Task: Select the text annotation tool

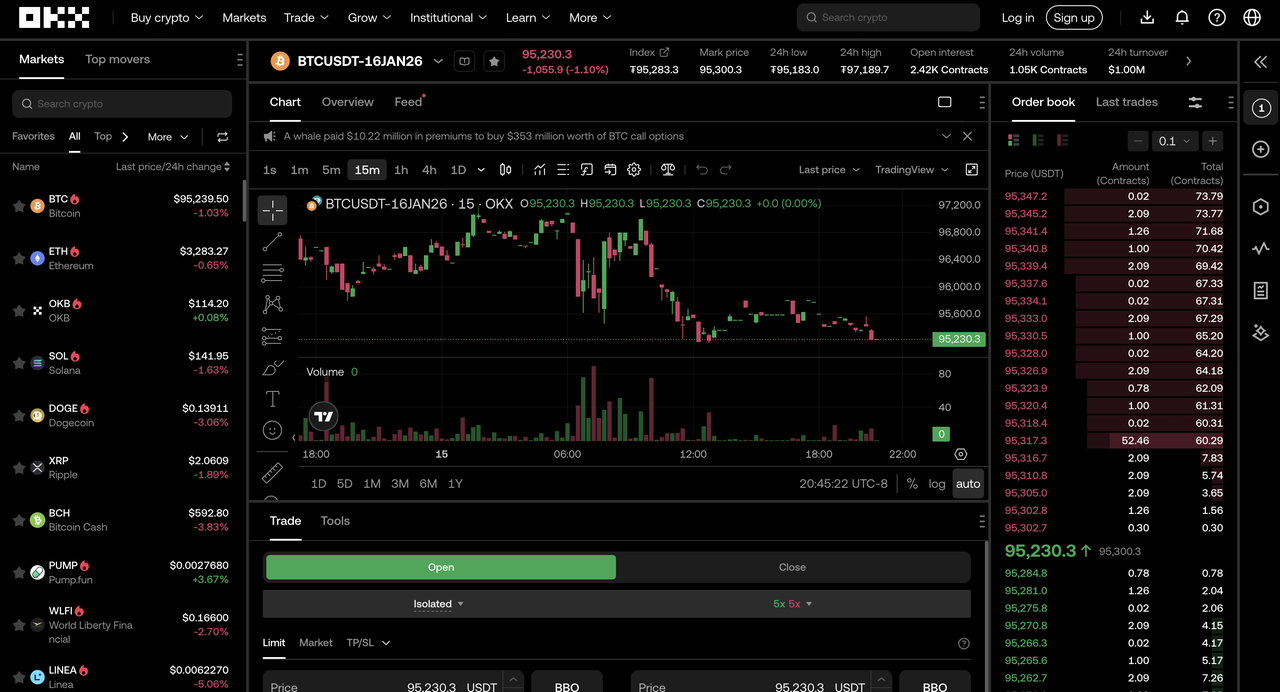Action: [x=272, y=399]
